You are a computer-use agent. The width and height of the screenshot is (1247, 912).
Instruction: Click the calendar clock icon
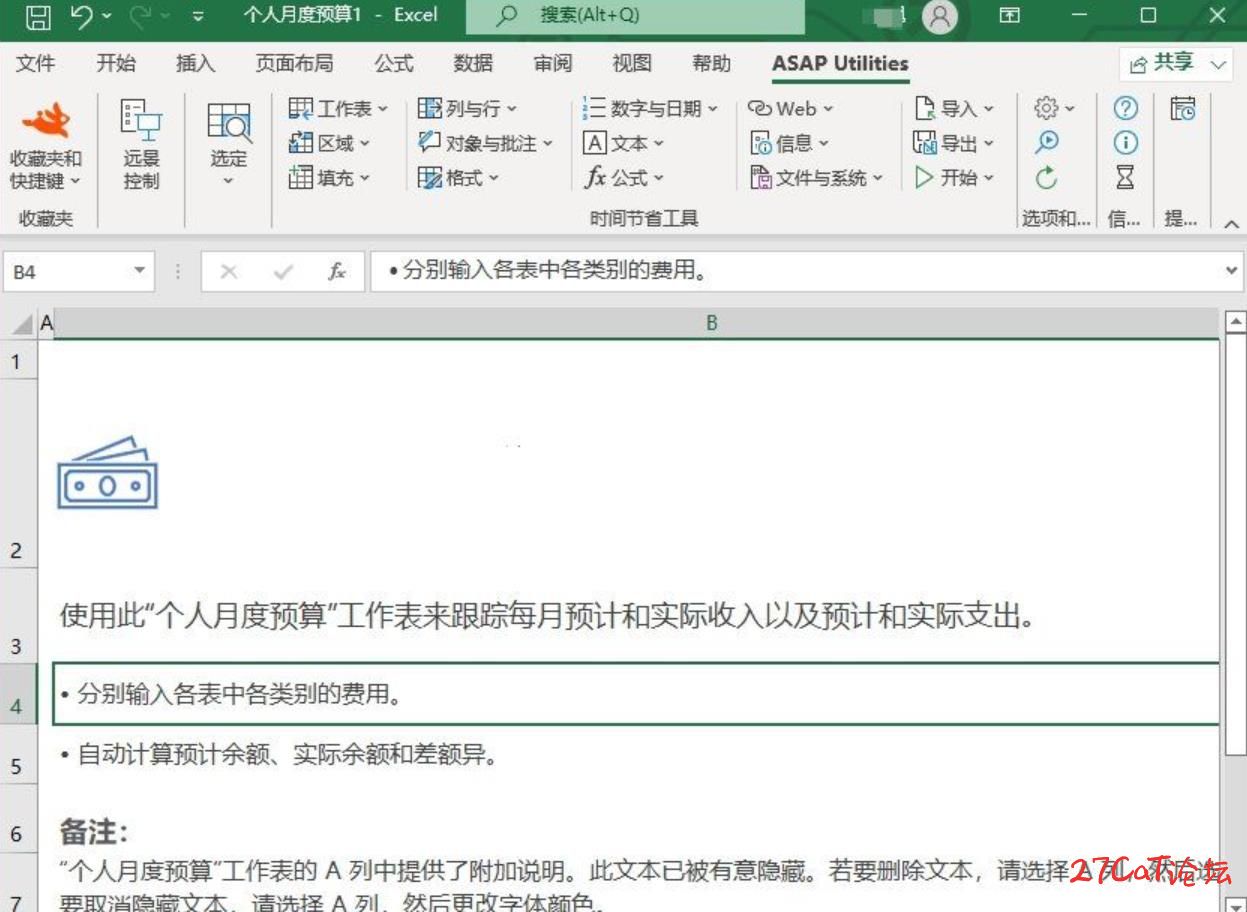1183,108
